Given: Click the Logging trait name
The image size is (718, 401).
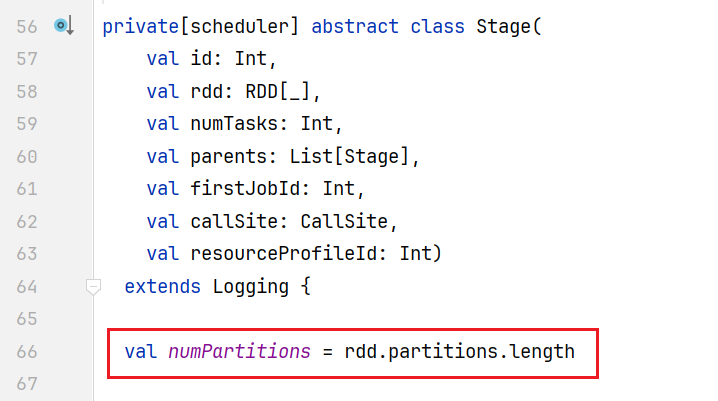Looking at the screenshot, I should (x=250, y=287).
